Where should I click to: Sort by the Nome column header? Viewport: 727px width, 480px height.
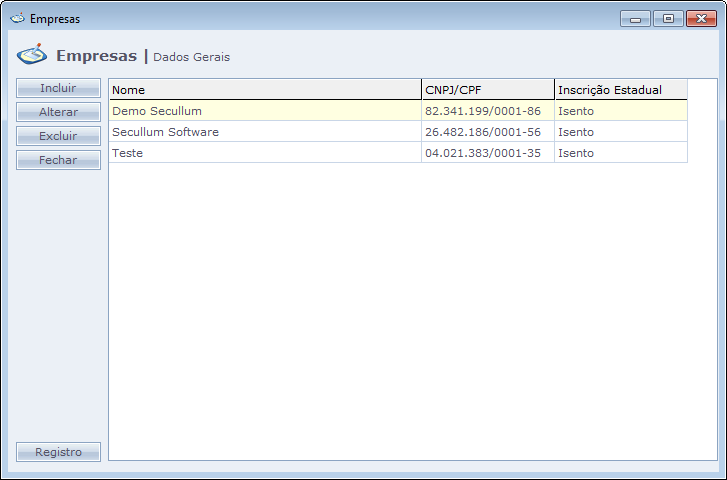tap(265, 90)
